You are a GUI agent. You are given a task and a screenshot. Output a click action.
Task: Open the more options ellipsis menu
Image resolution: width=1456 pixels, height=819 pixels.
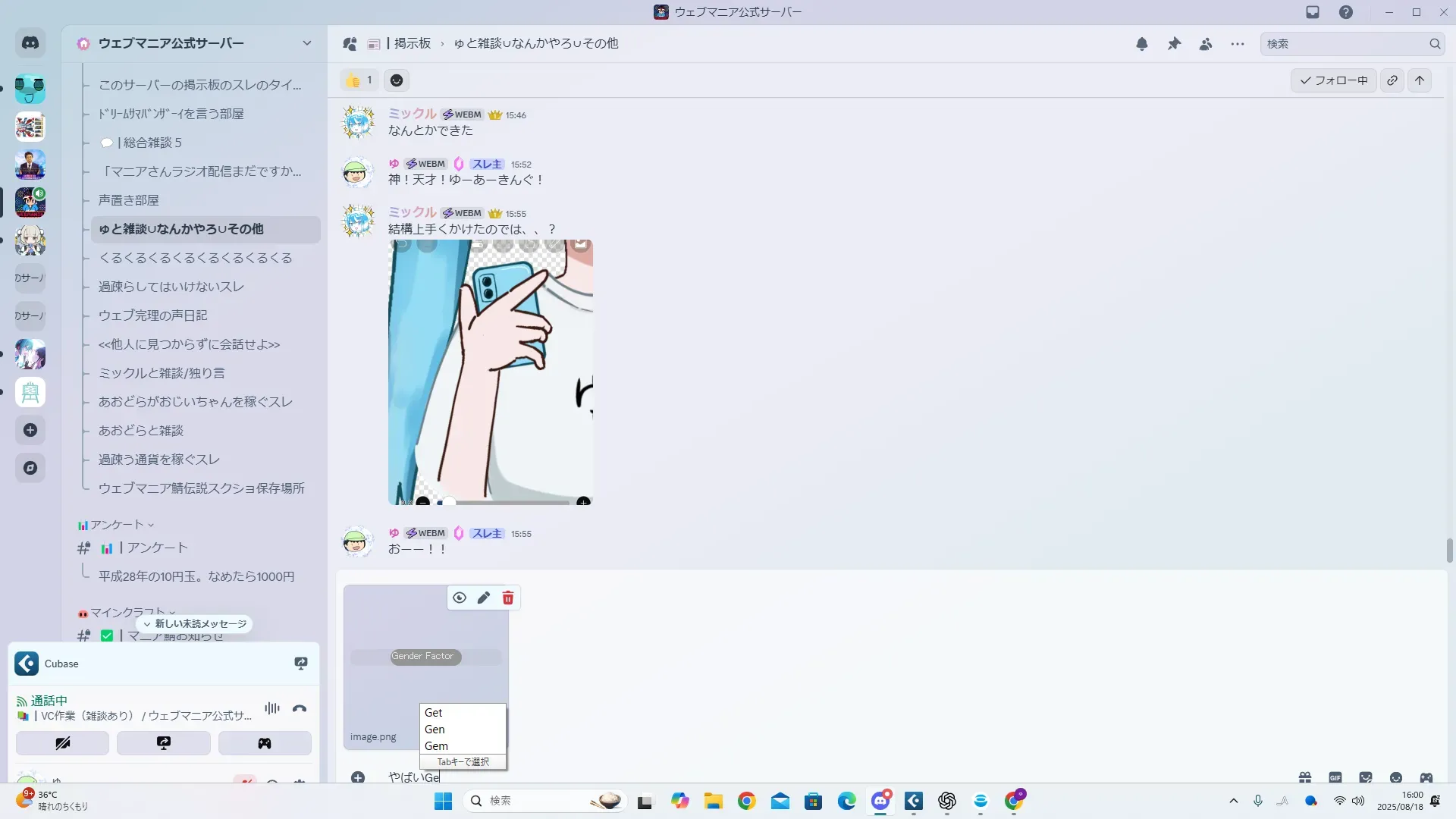pyautogui.click(x=1238, y=44)
